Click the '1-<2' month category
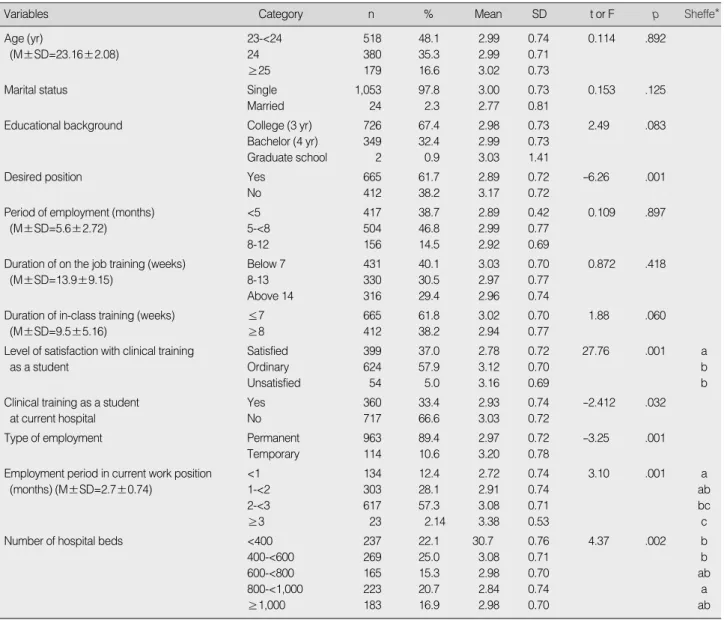This screenshot has width=724, height=620. point(259,490)
